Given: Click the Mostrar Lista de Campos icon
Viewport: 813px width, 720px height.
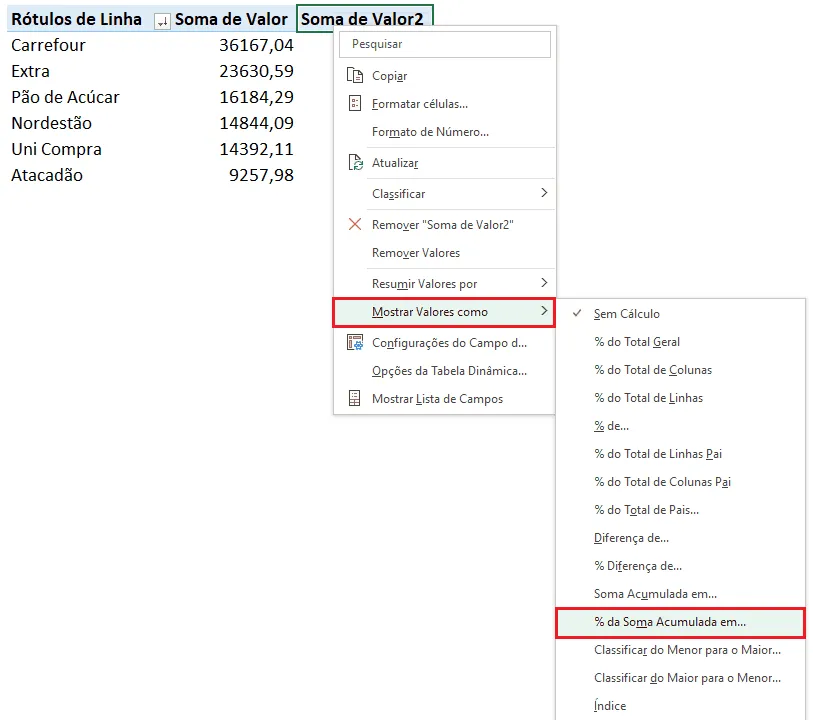Looking at the screenshot, I should tap(355, 399).
